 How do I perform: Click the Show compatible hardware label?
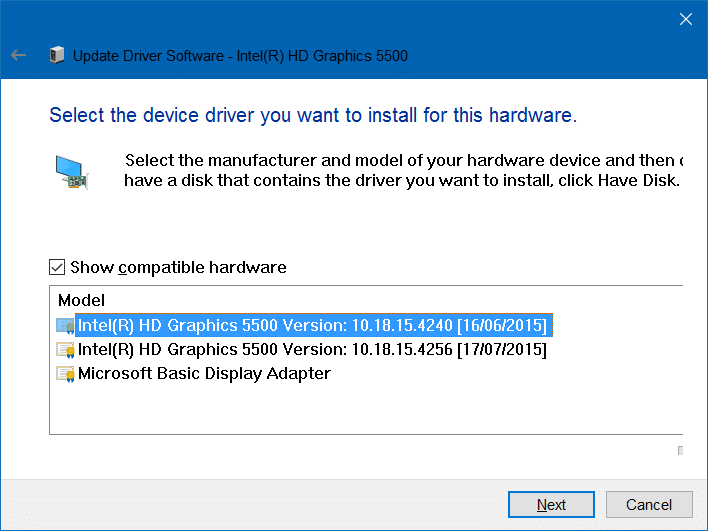pos(178,267)
